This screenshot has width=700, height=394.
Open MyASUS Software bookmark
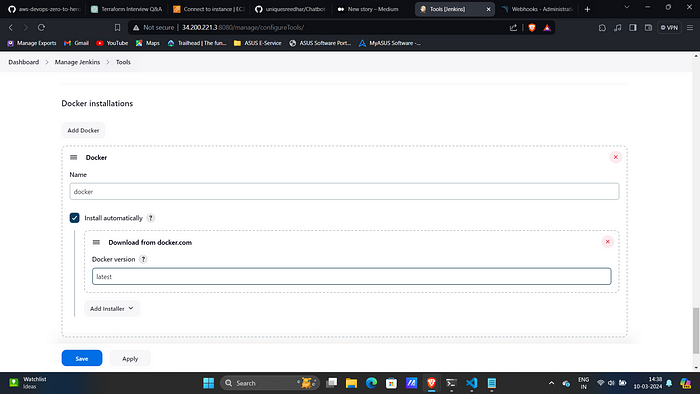point(390,43)
